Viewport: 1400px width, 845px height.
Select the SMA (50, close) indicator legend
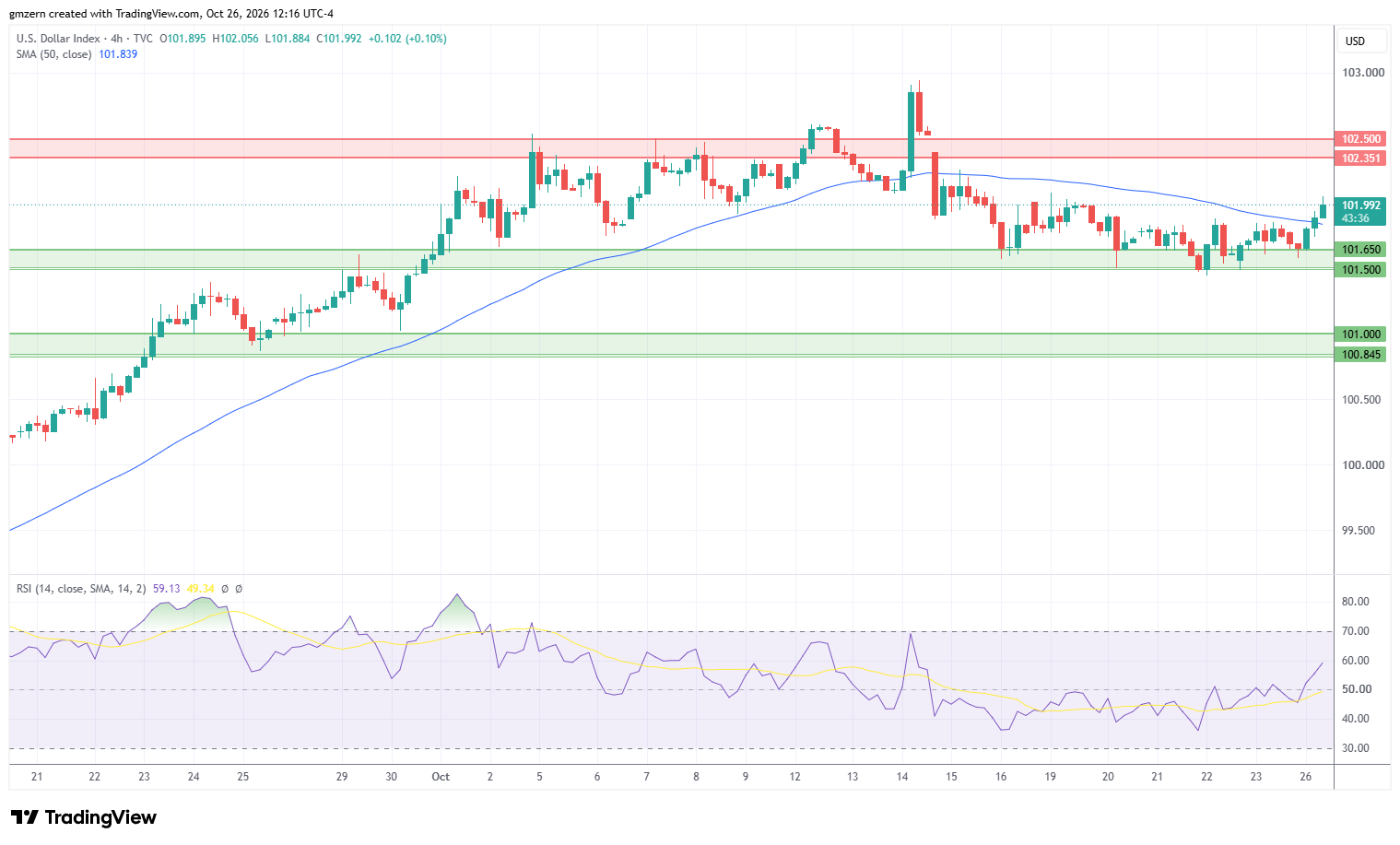coord(54,54)
